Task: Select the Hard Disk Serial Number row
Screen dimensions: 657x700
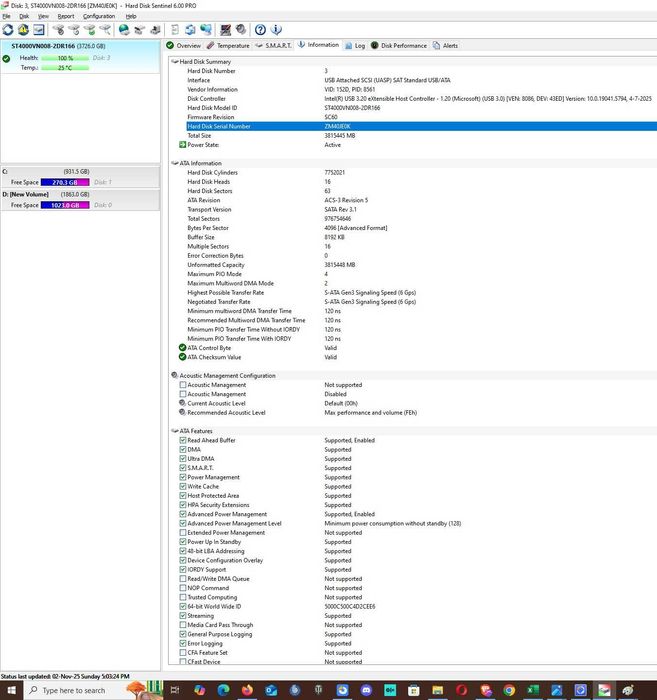Action: [x=421, y=126]
